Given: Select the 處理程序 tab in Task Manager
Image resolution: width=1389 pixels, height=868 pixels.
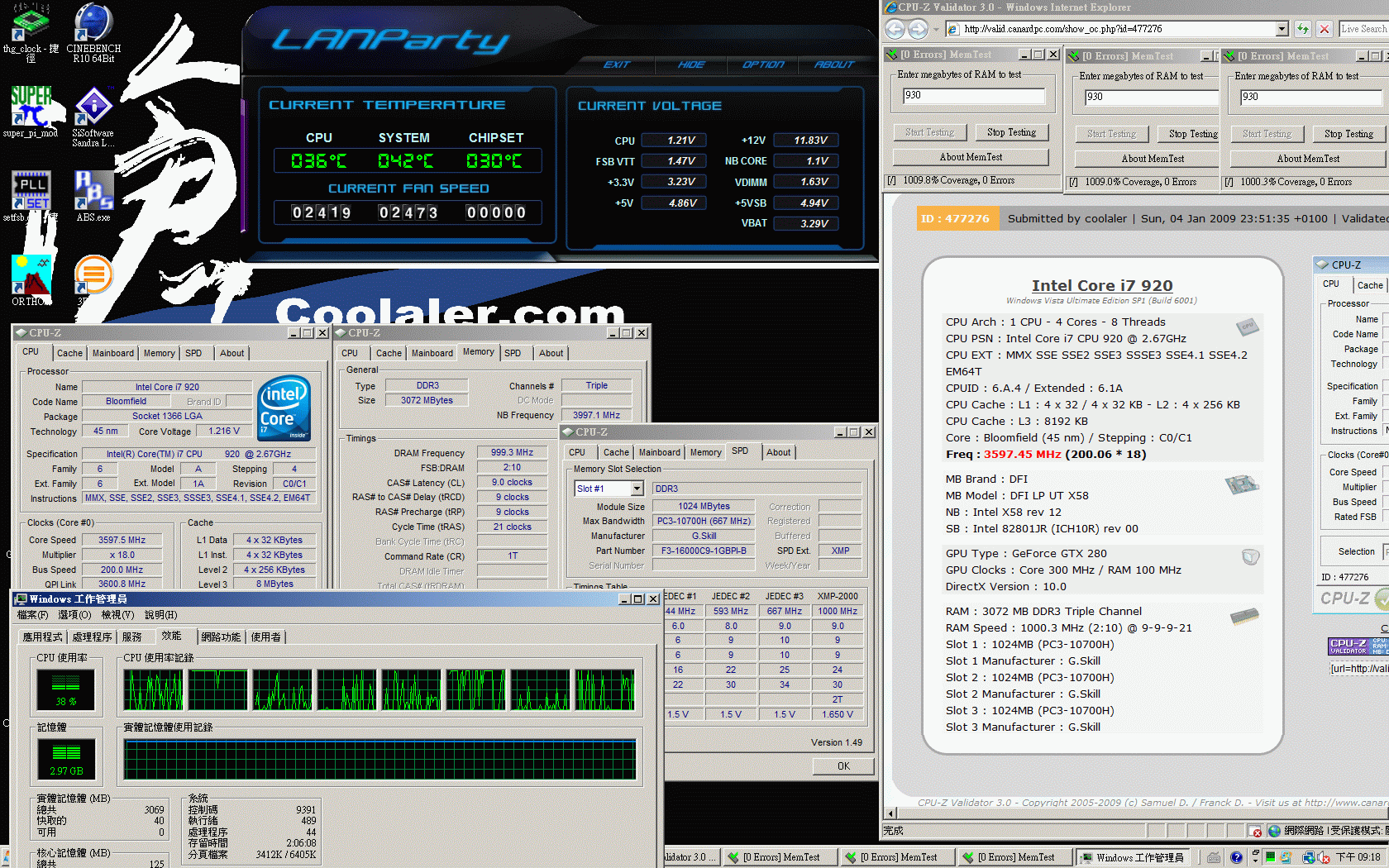Looking at the screenshot, I should click(x=92, y=637).
